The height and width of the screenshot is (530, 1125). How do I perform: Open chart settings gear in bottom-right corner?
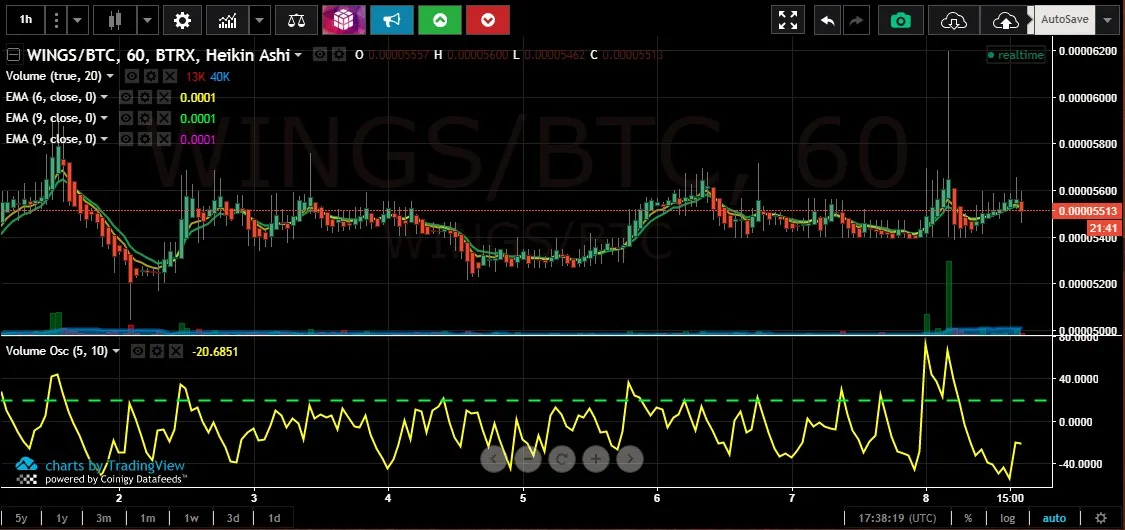click(1101, 518)
